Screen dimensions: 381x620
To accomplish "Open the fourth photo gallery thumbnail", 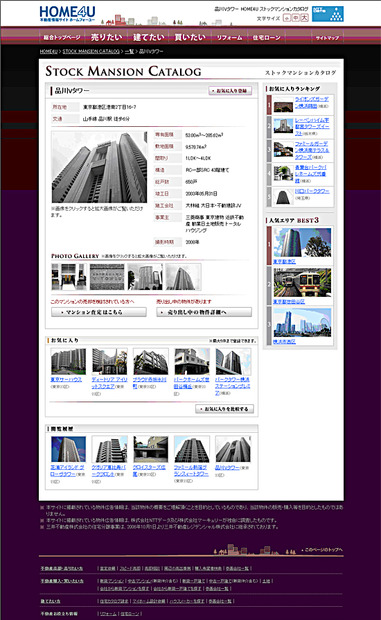I will point(183,277).
